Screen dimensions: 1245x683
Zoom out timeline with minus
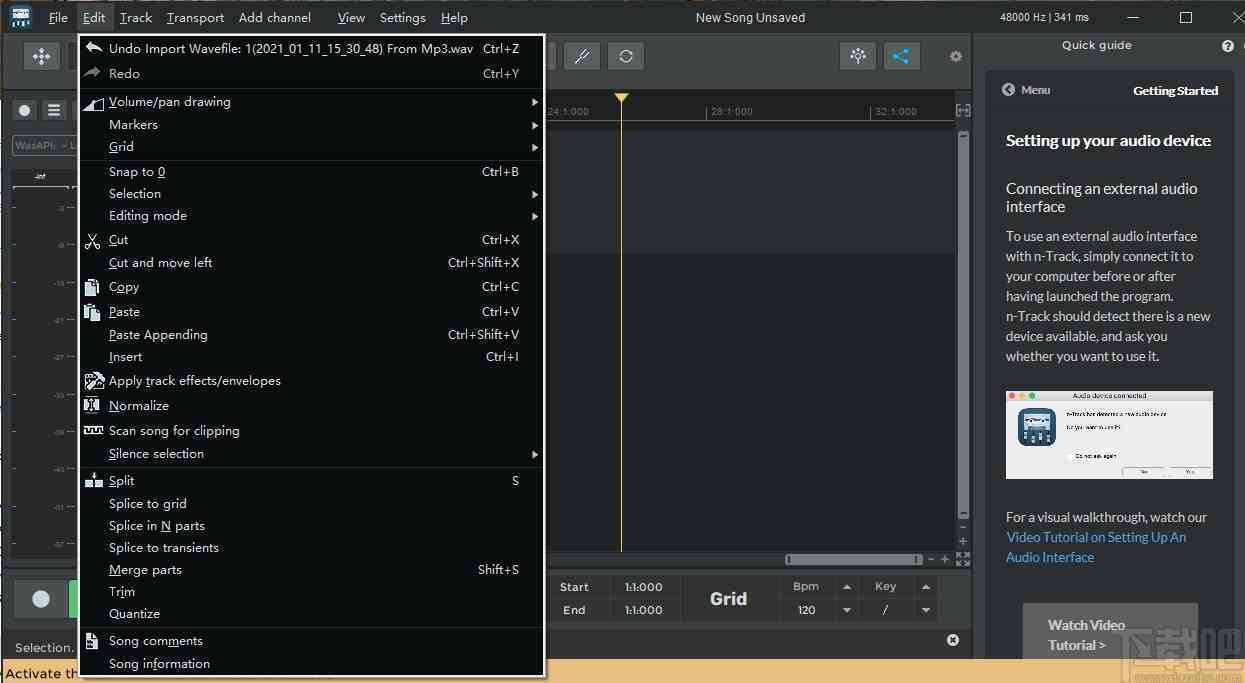(931, 559)
